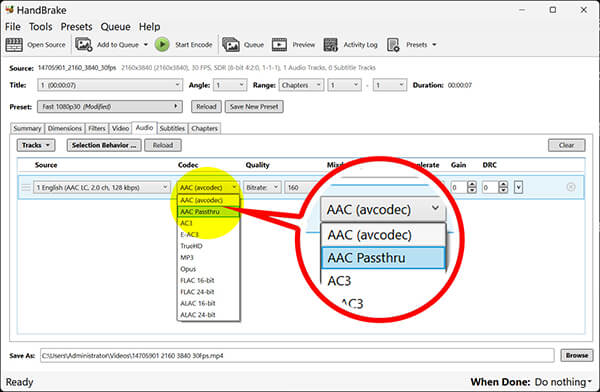
Task: Switch to the Subtitles tab
Action: point(172,128)
